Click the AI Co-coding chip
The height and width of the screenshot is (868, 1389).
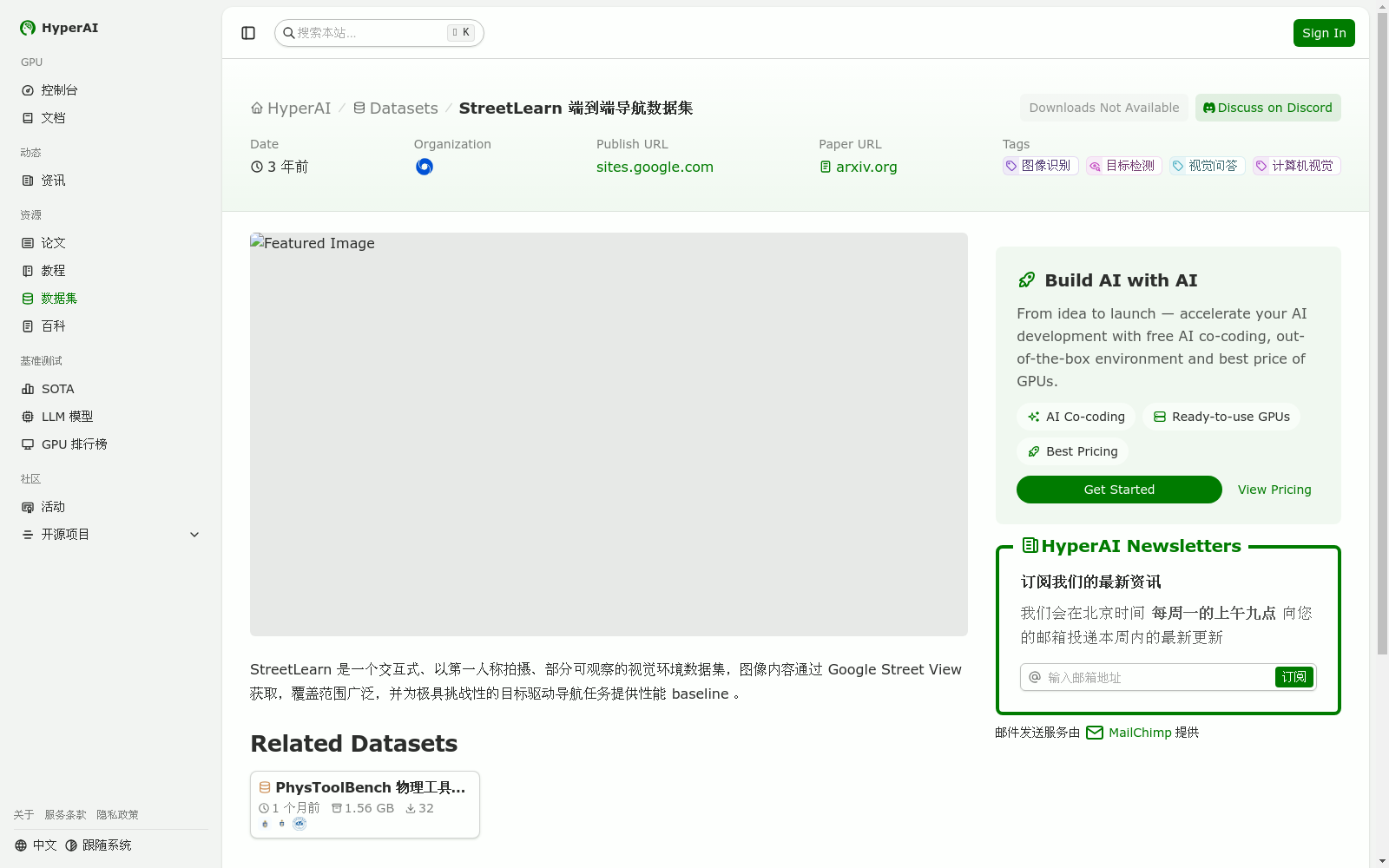pyautogui.click(x=1076, y=417)
